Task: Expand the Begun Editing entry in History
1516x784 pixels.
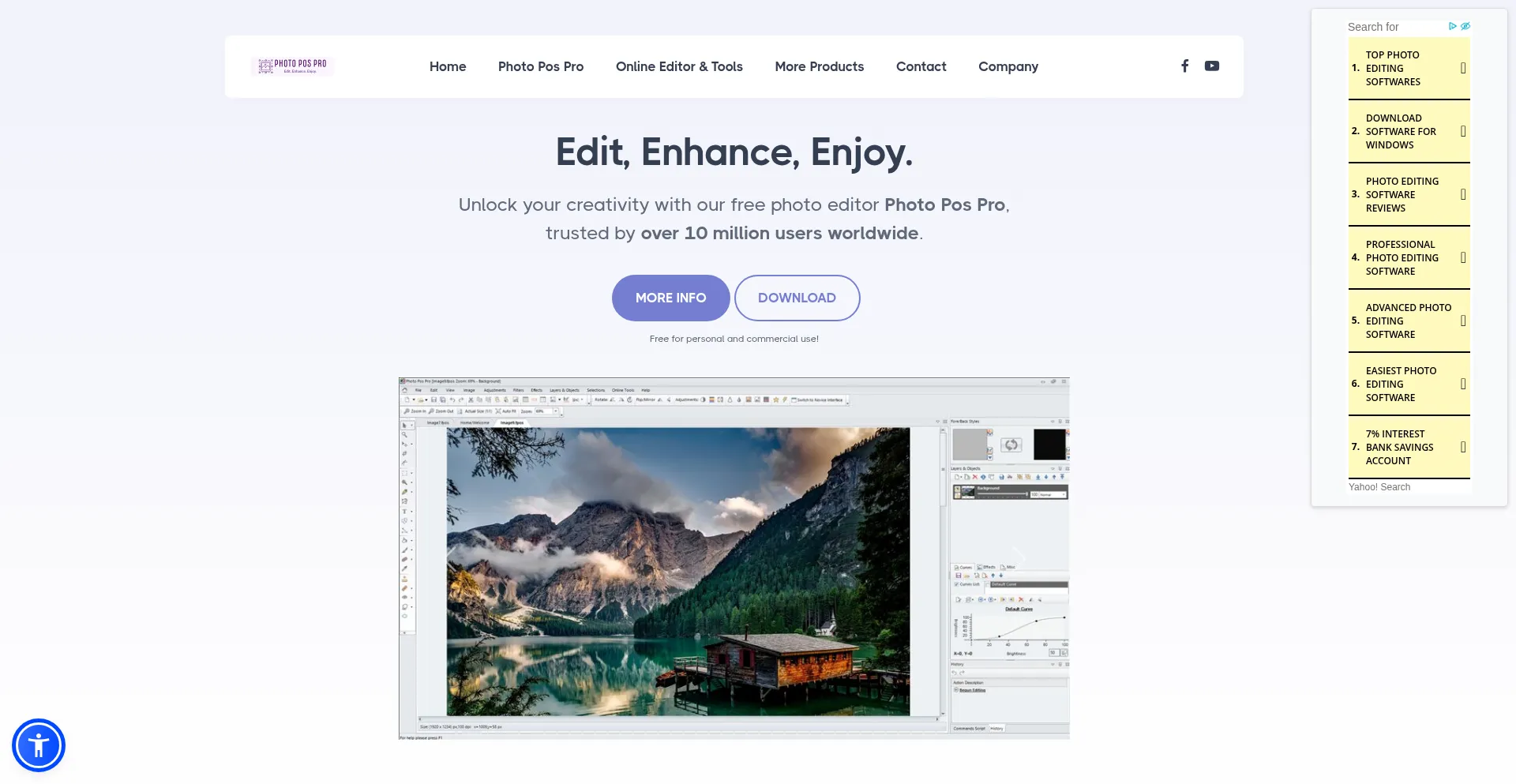Action: [955, 690]
